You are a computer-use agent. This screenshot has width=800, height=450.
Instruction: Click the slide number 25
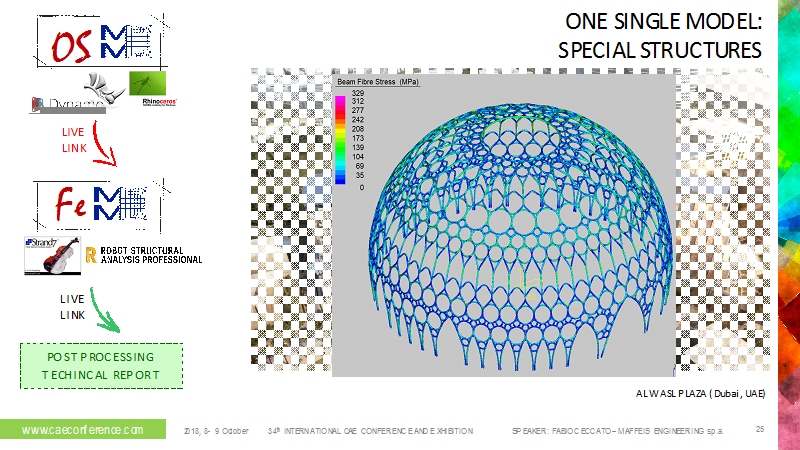(760, 429)
